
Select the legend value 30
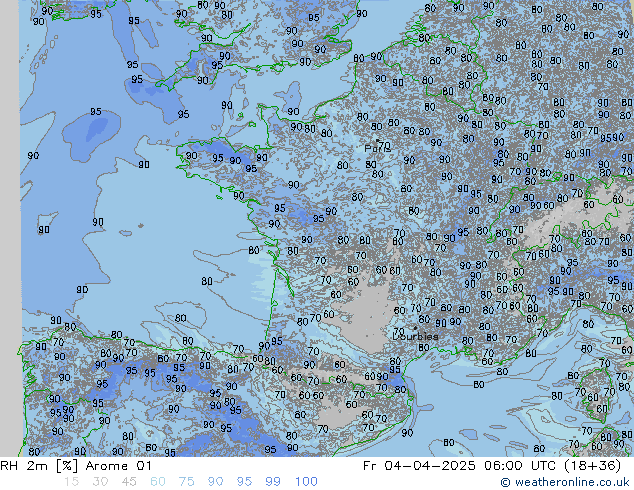tap(100, 482)
